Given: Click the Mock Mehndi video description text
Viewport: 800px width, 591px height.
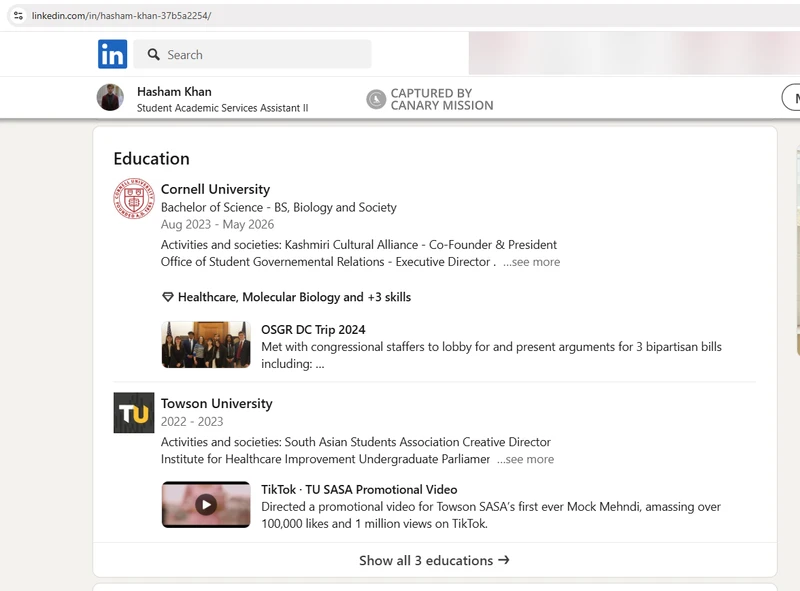Looking at the screenshot, I should 491,515.
